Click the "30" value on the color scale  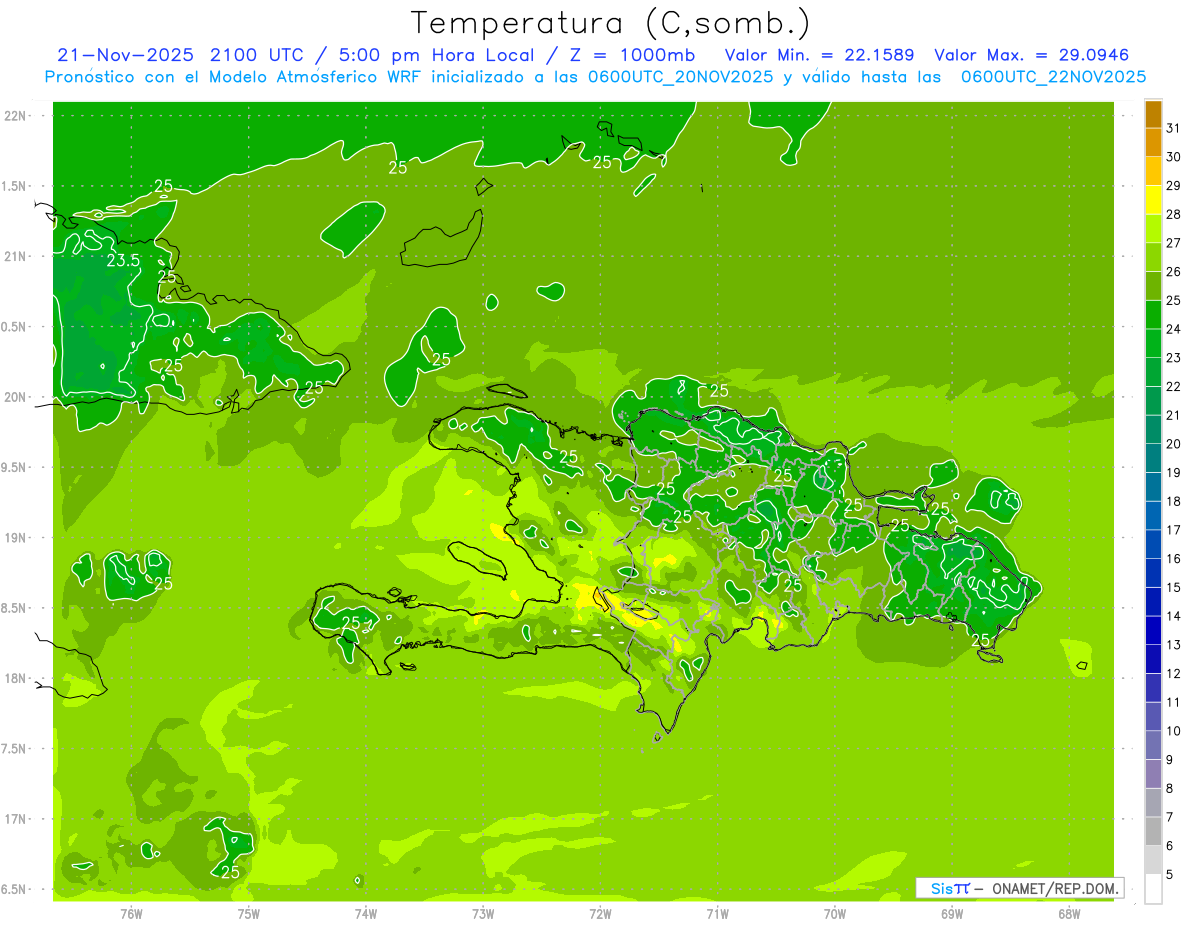click(x=1173, y=157)
